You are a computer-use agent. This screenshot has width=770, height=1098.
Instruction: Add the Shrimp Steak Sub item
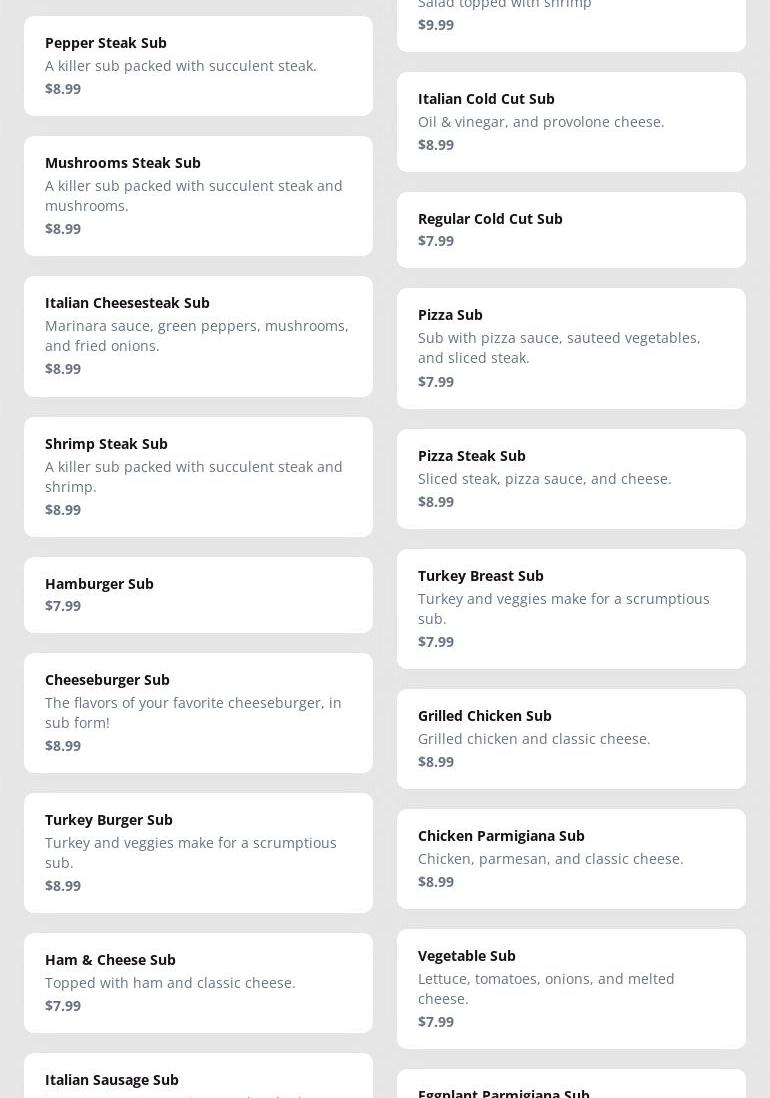tap(198, 476)
